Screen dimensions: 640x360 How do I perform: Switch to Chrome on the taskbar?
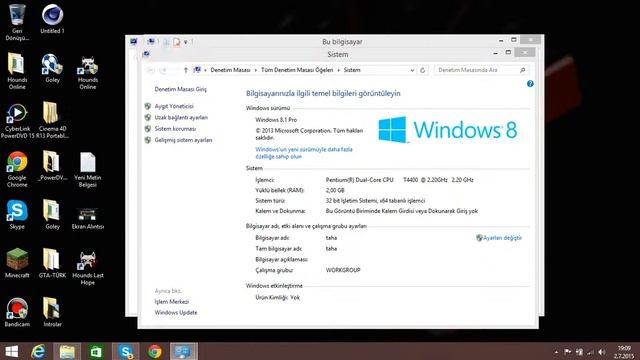(155, 351)
